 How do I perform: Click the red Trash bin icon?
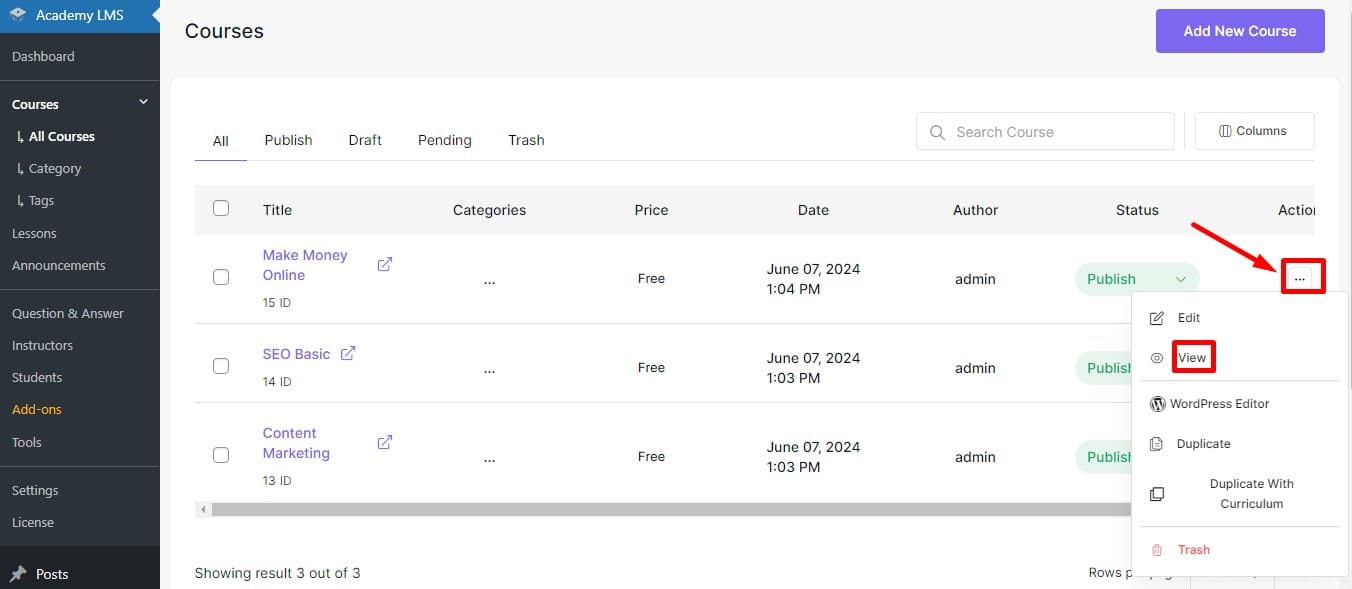1157,550
